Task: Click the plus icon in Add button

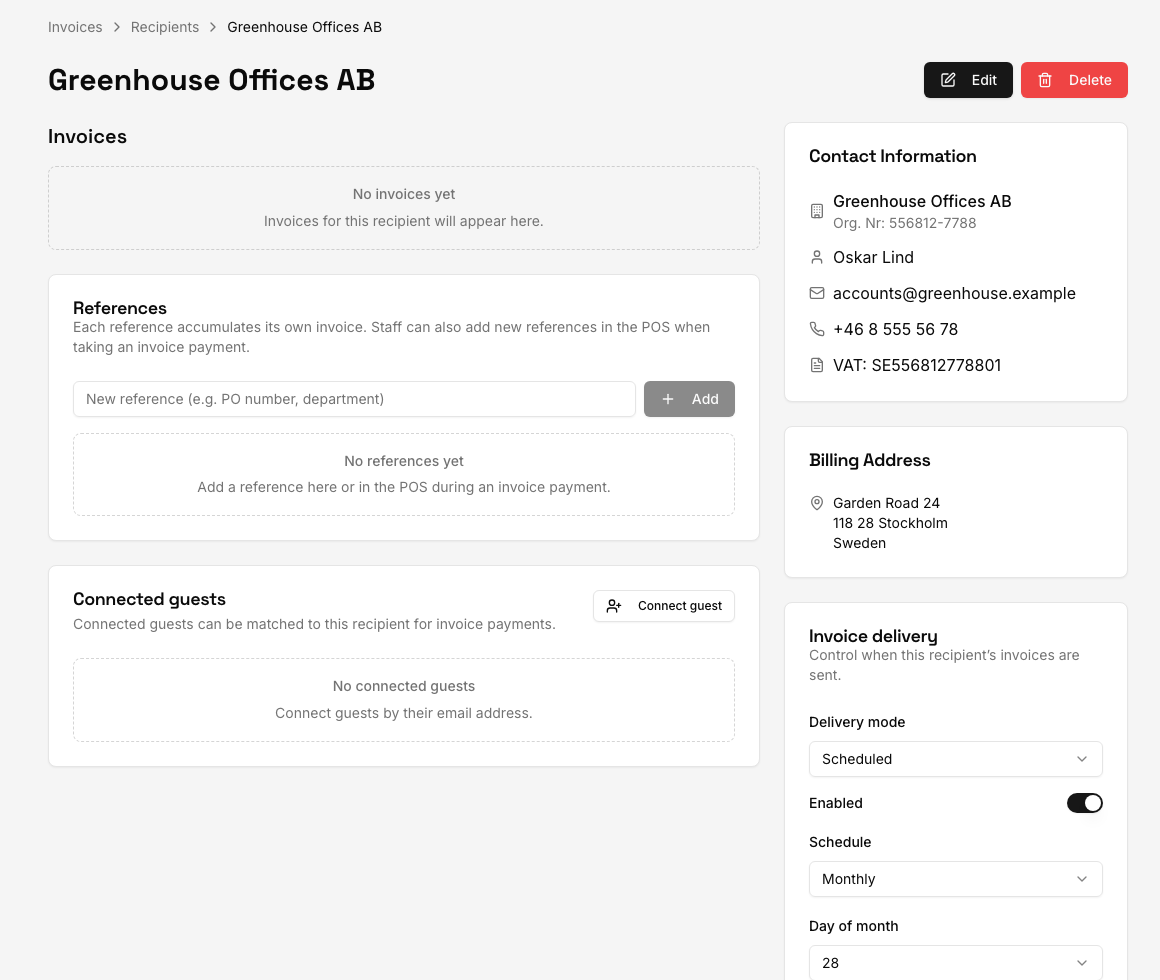Action: tap(667, 399)
